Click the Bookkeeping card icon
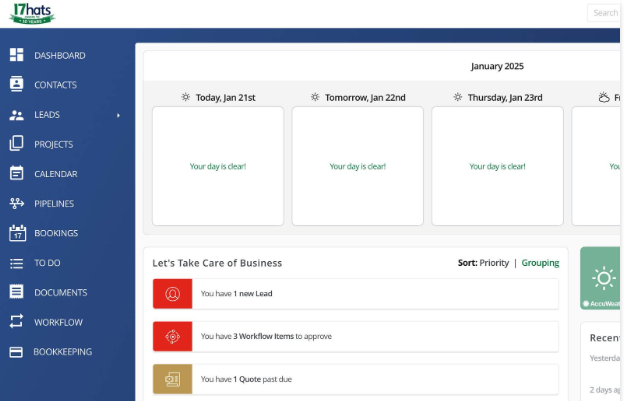 coord(16,352)
